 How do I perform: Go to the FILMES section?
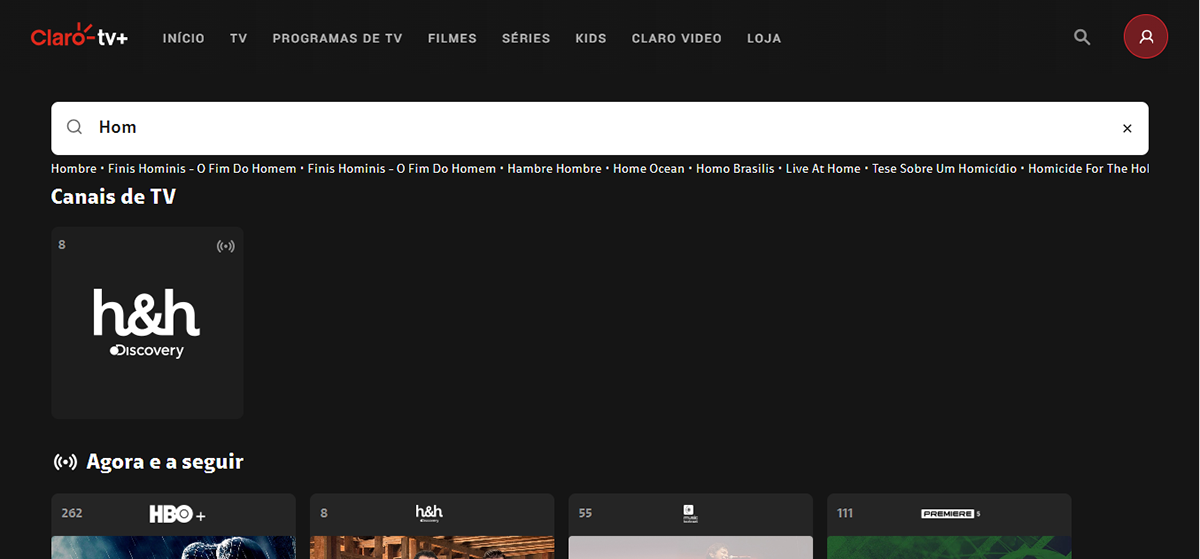(x=452, y=38)
